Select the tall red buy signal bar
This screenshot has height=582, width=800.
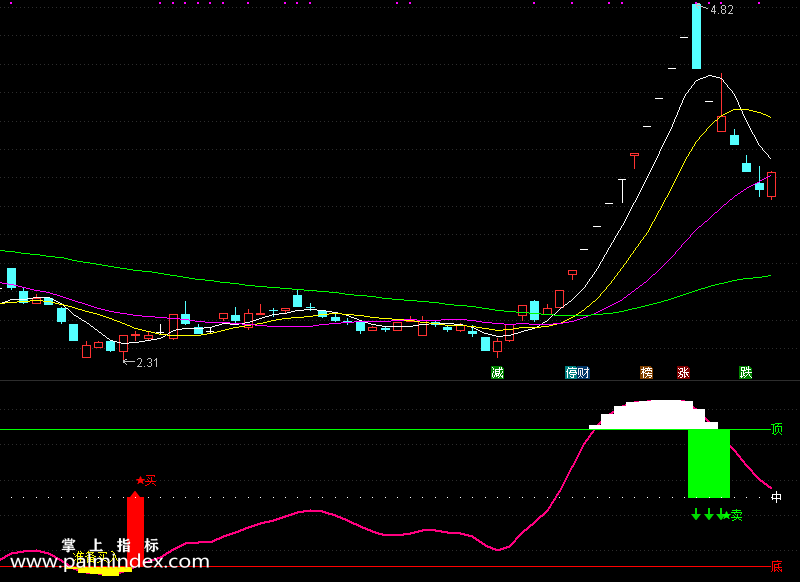135,530
